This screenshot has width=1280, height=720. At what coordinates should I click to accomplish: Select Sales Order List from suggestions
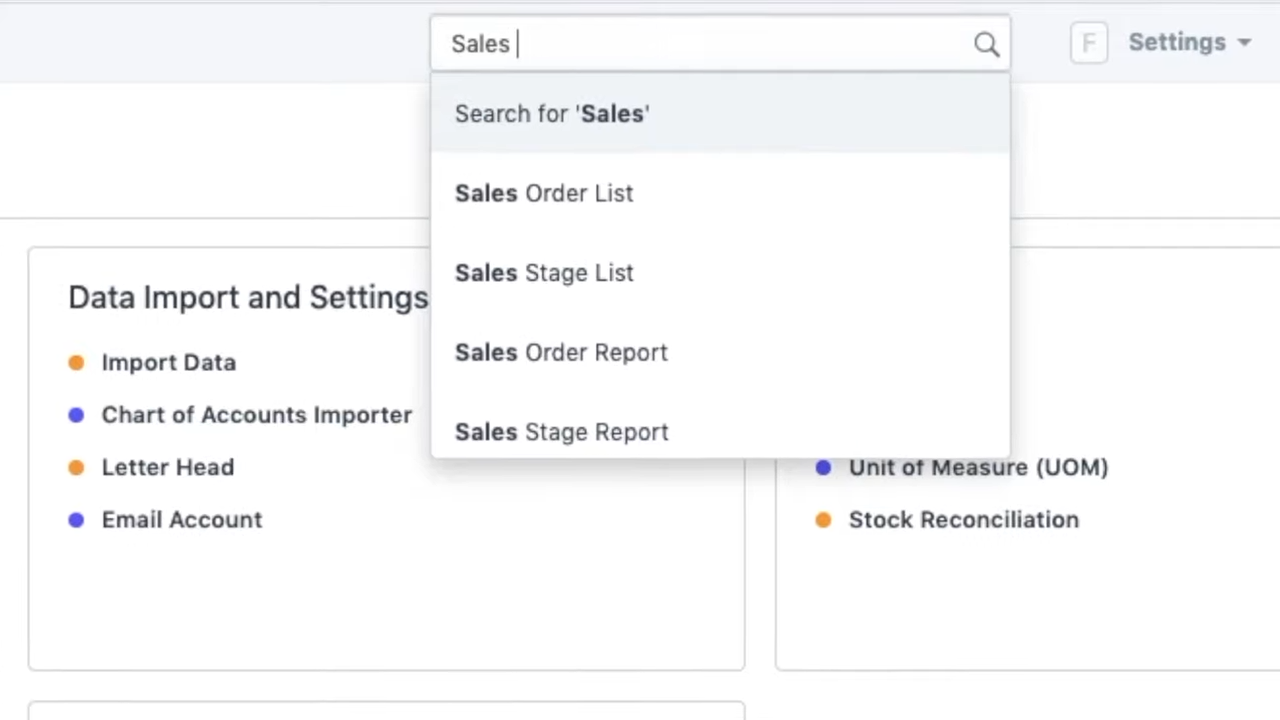(x=544, y=193)
